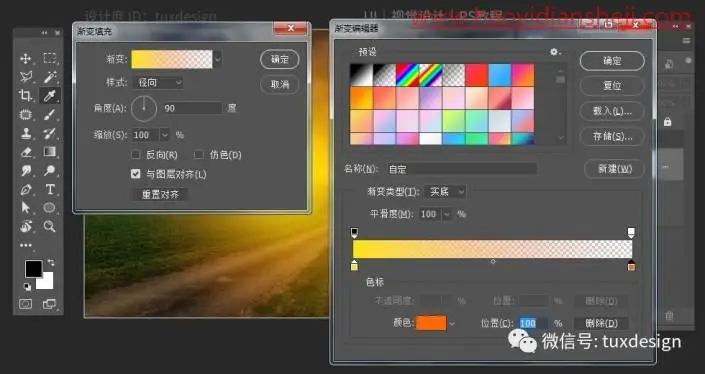
Task: Select the Brush tool
Action: (49, 115)
